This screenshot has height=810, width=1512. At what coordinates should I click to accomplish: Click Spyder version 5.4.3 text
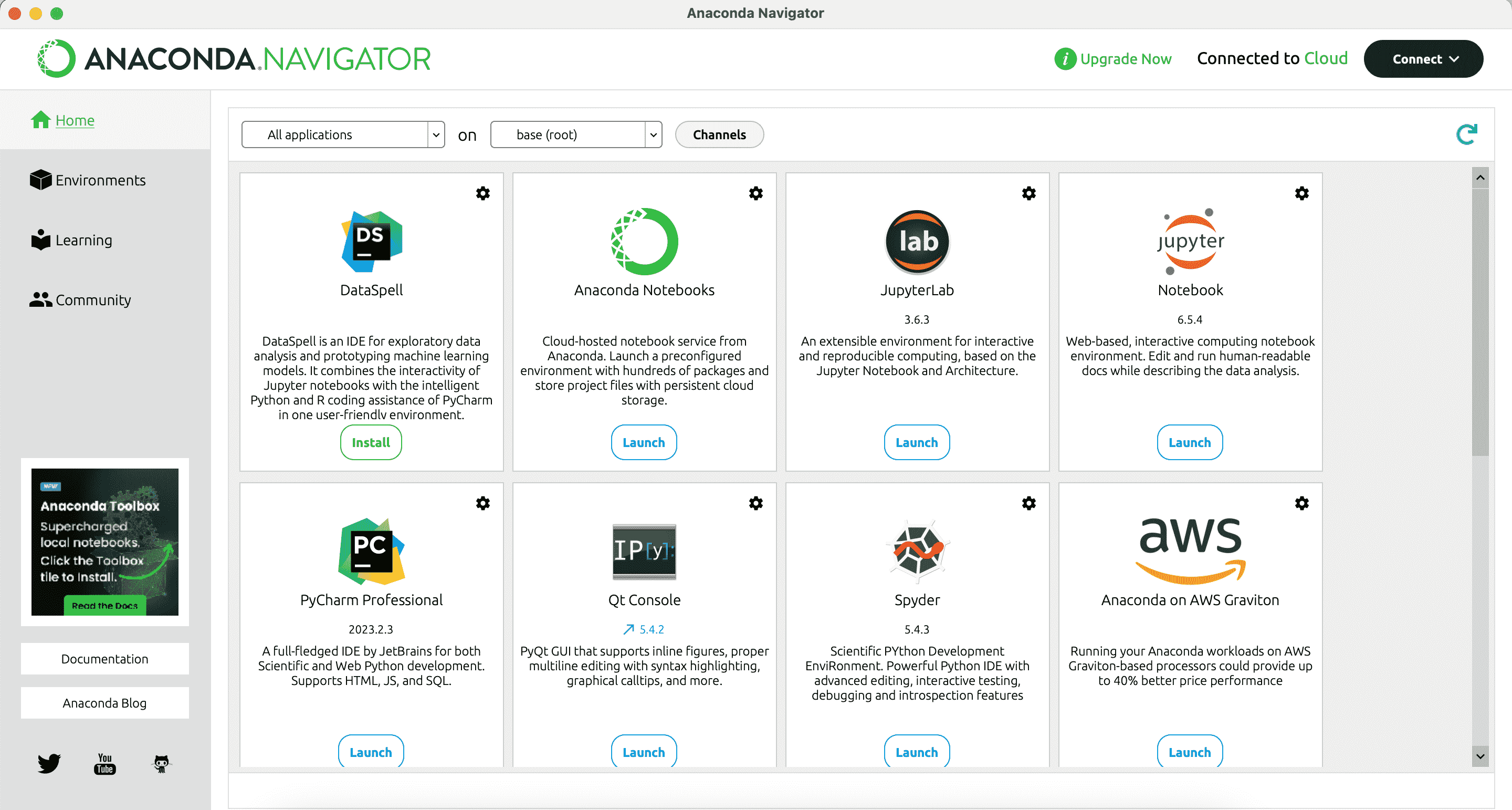[917, 629]
